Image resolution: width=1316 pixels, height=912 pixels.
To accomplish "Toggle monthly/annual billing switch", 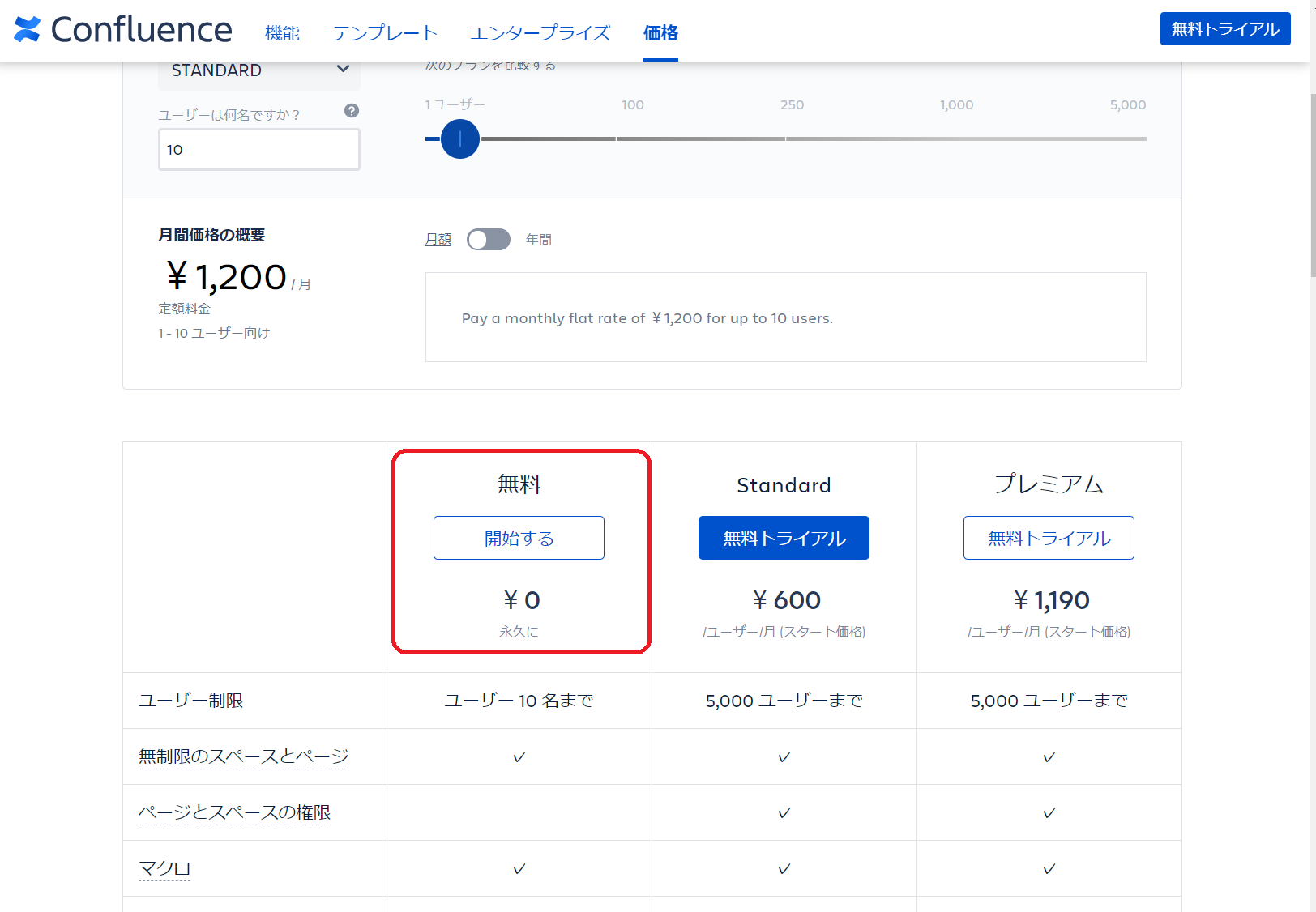I will pos(489,240).
